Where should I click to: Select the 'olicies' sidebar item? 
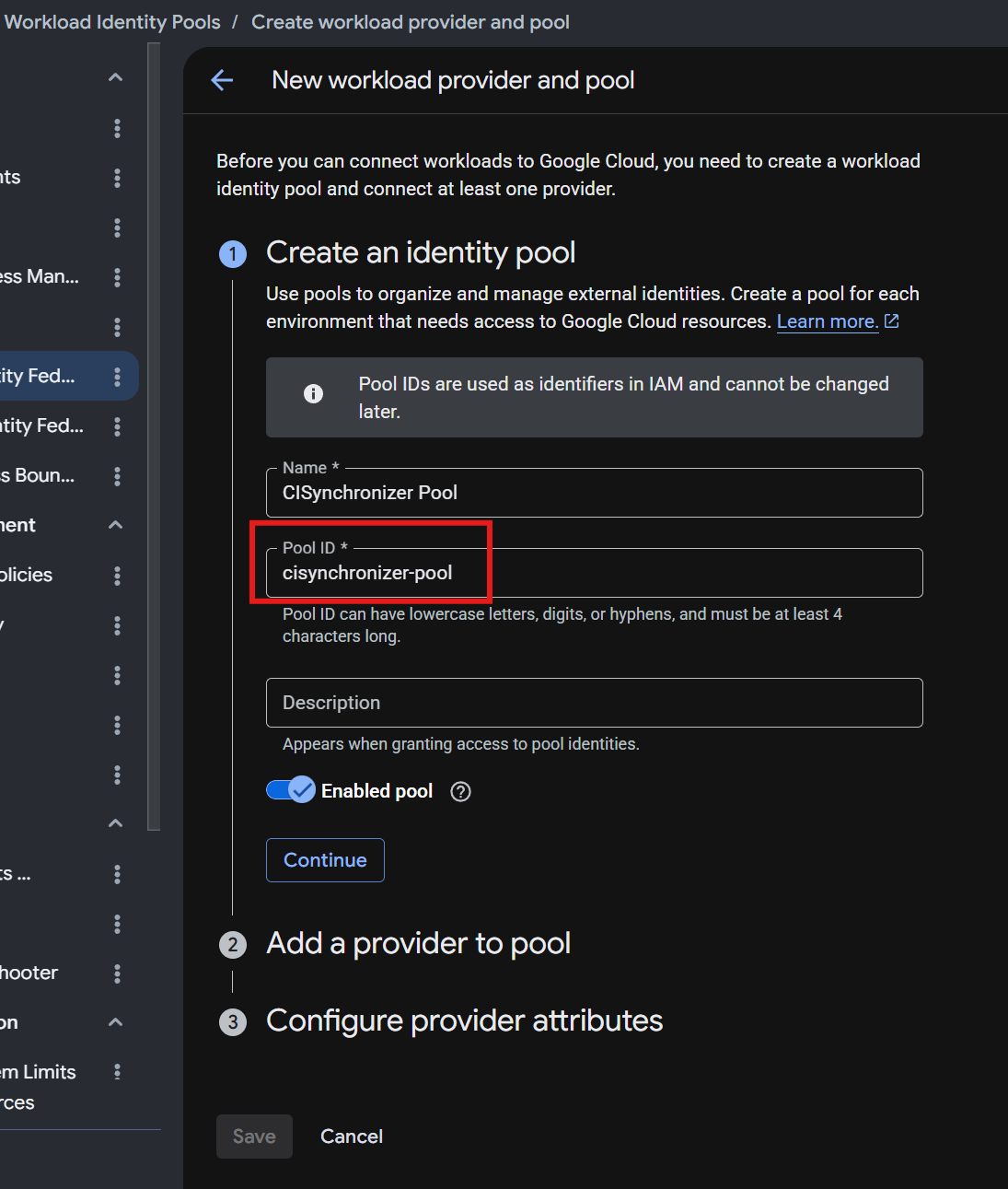point(26,575)
